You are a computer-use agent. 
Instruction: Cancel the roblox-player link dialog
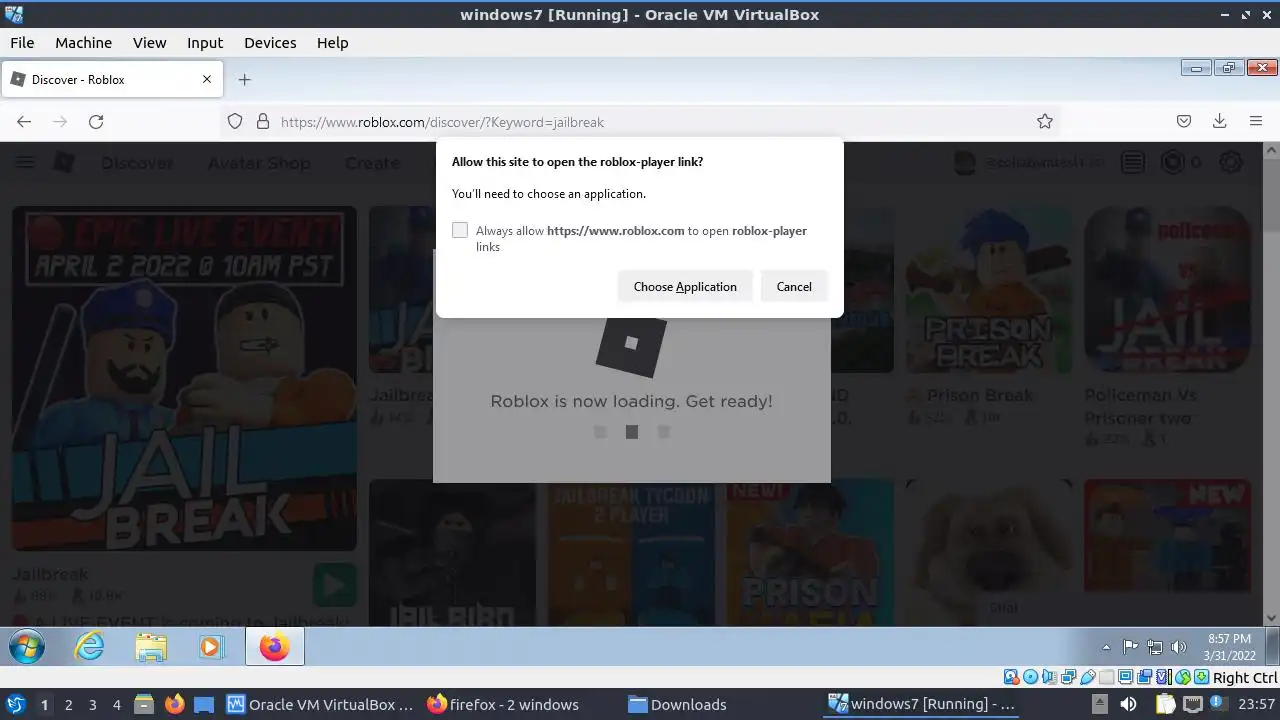click(794, 287)
